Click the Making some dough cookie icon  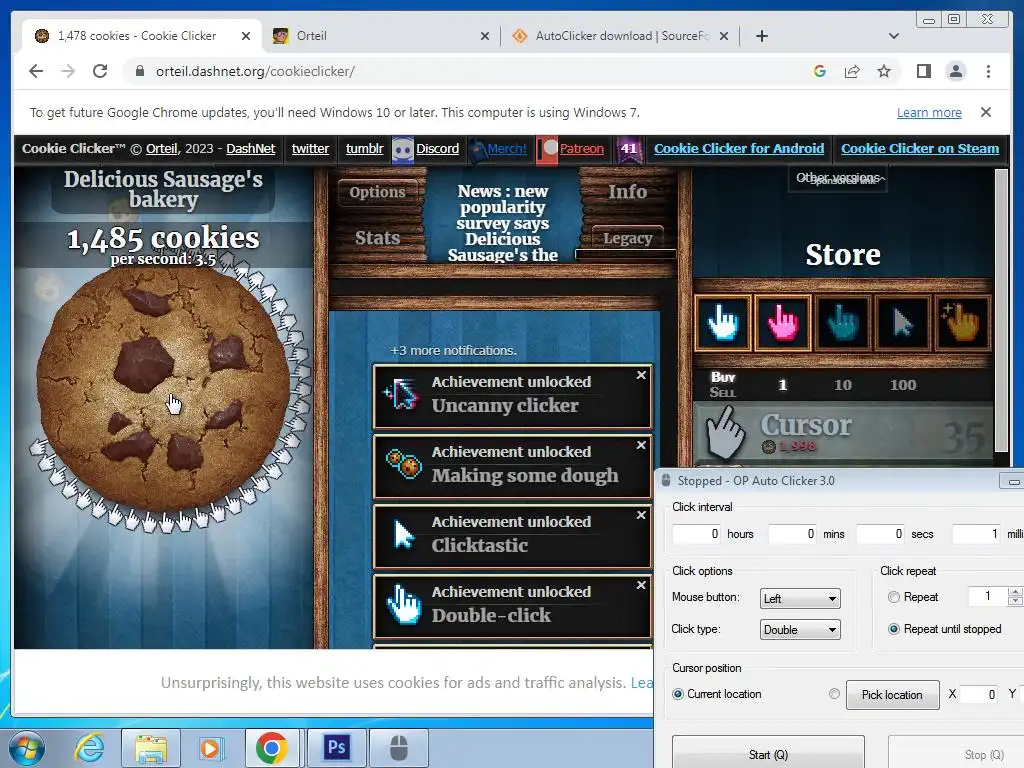[402, 464]
